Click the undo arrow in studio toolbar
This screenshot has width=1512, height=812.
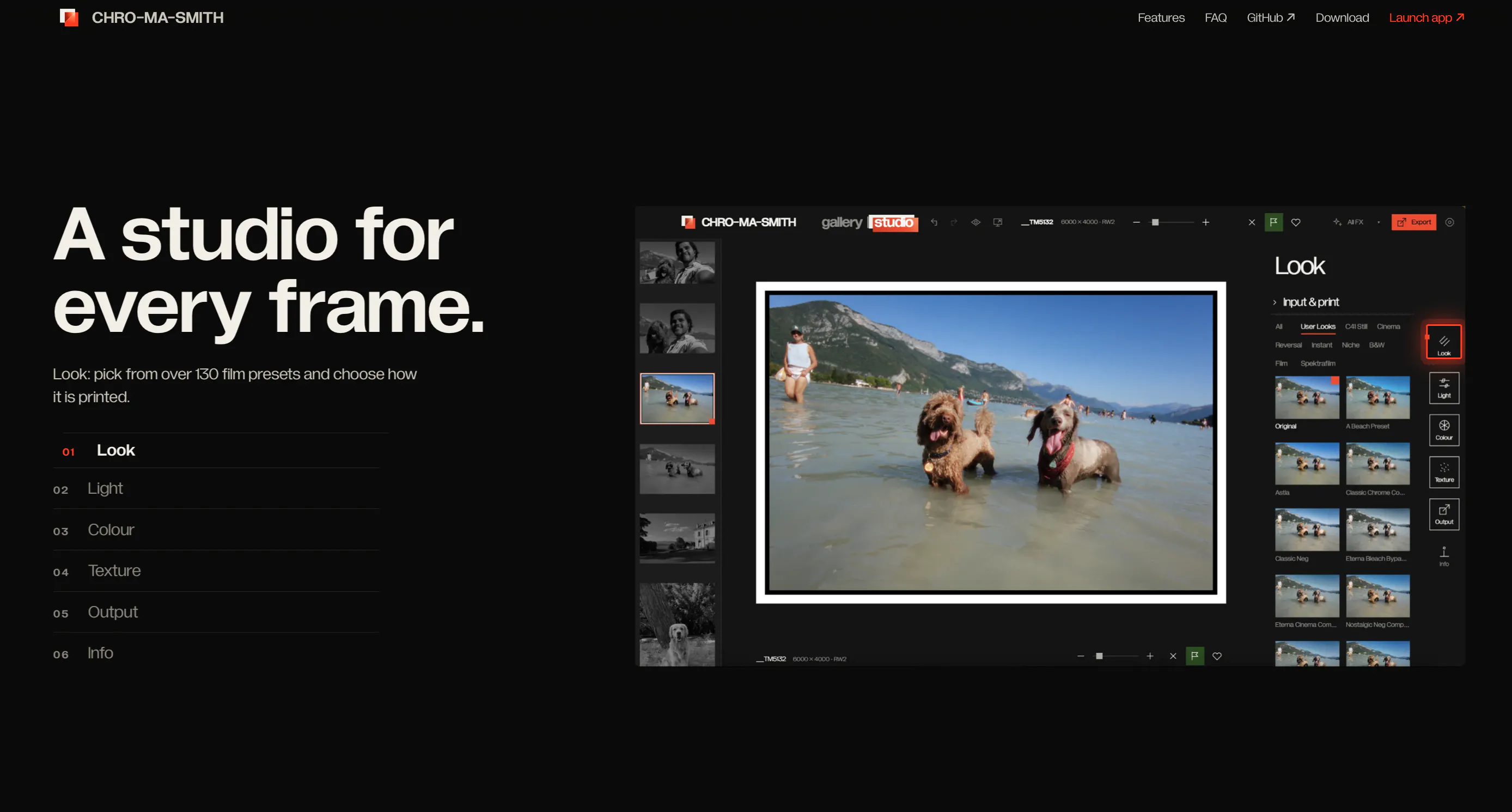(x=934, y=222)
